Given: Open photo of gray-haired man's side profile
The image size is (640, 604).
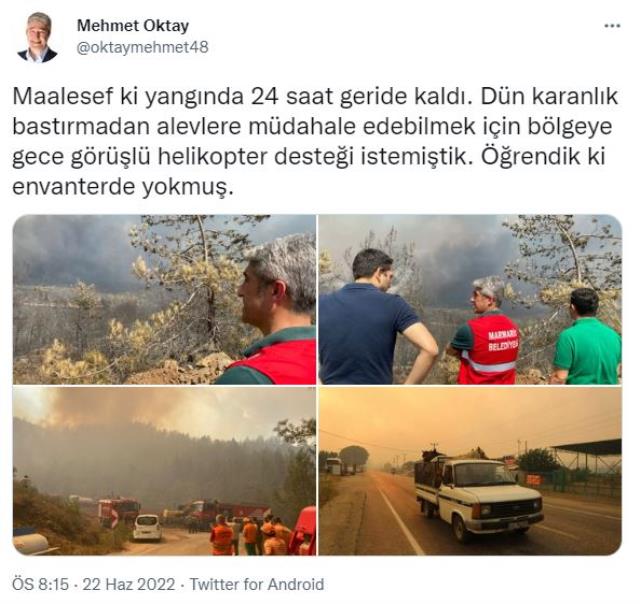Looking at the screenshot, I should point(164,300).
